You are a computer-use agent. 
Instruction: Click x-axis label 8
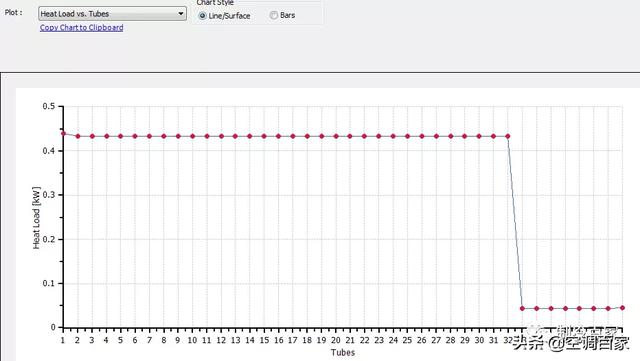click(x=164, y=340)
